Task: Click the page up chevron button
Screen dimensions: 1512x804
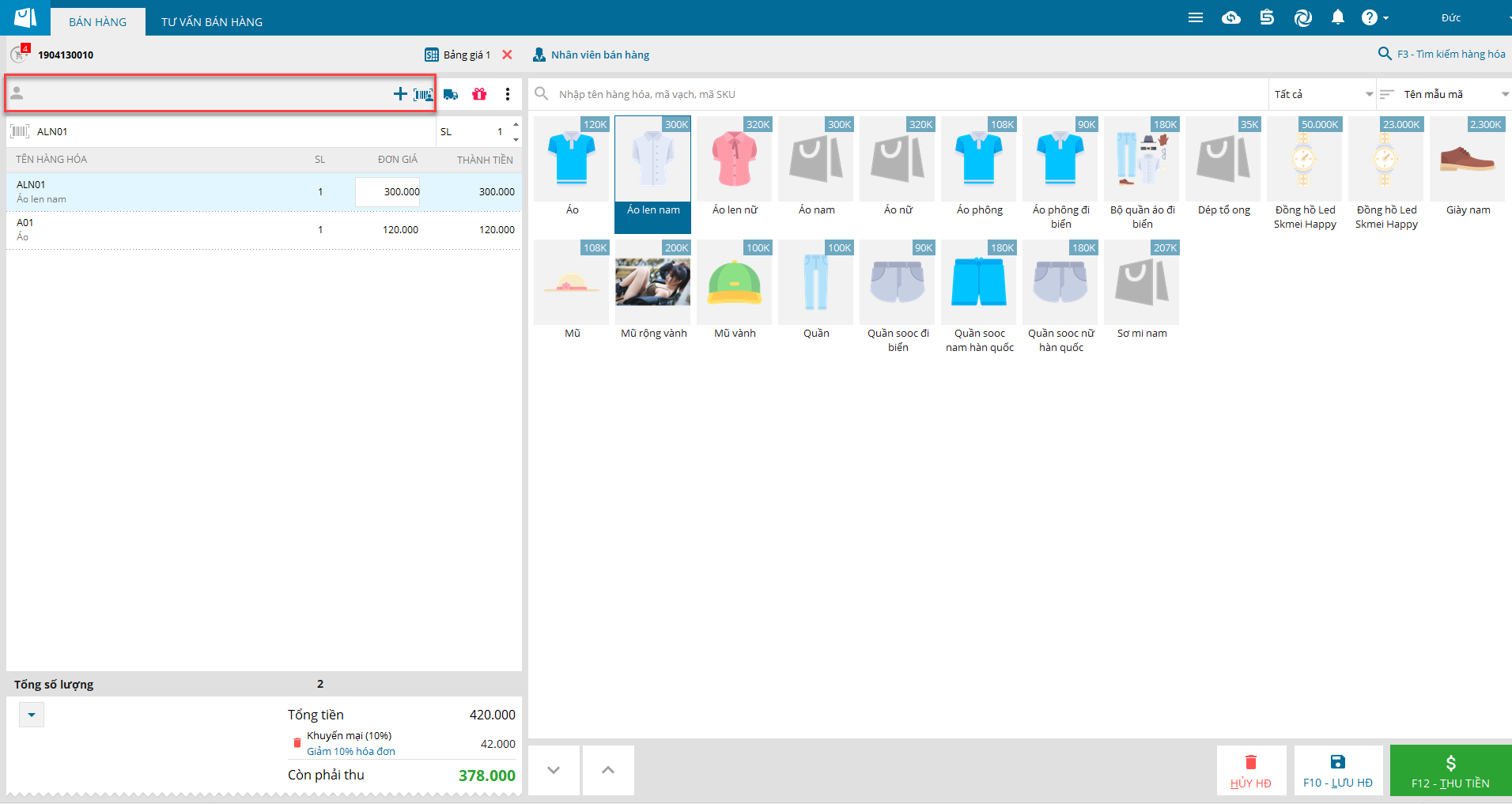Action: 608,770
